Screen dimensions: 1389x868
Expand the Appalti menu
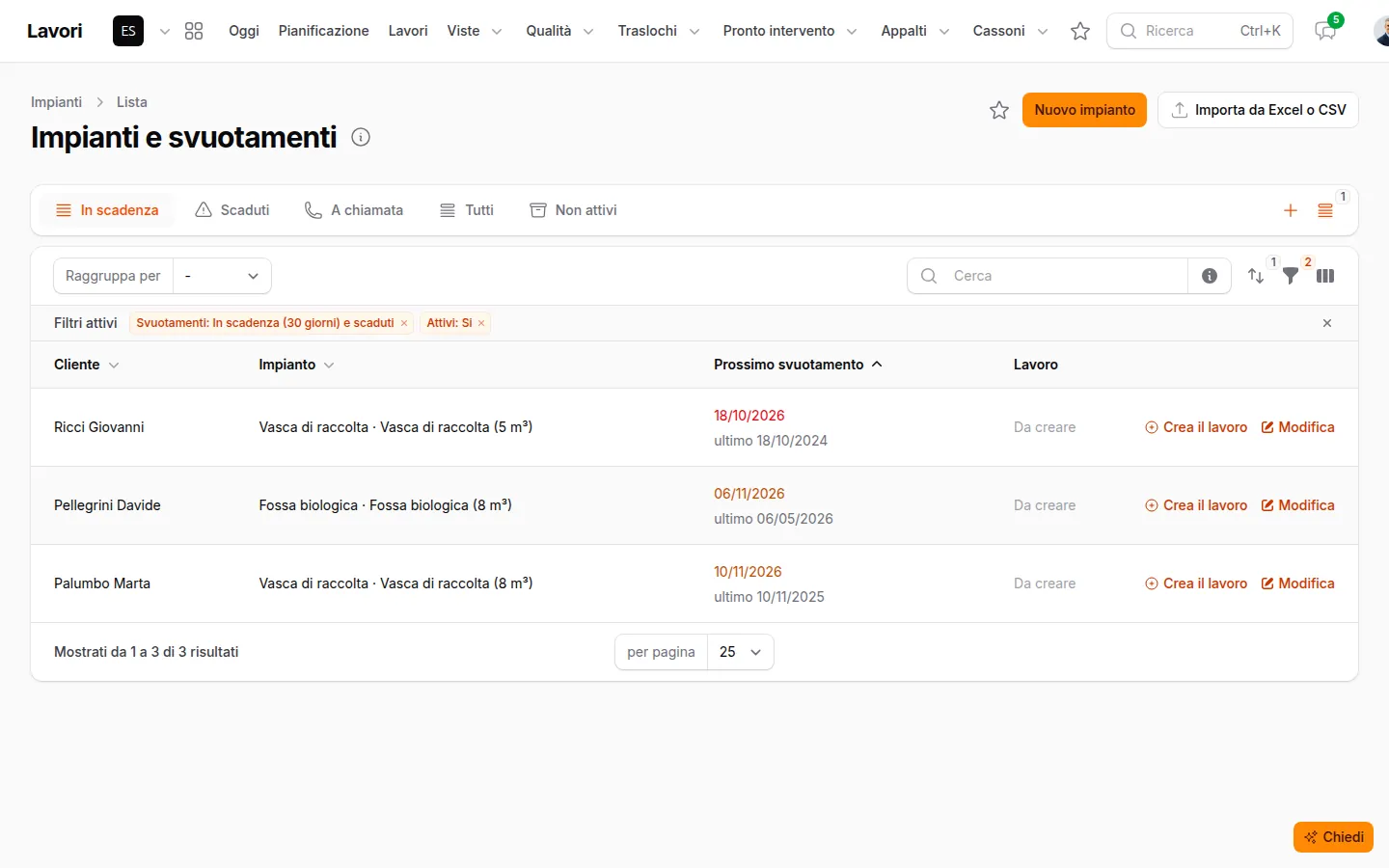pyautogui.click(x=915, y=31)
